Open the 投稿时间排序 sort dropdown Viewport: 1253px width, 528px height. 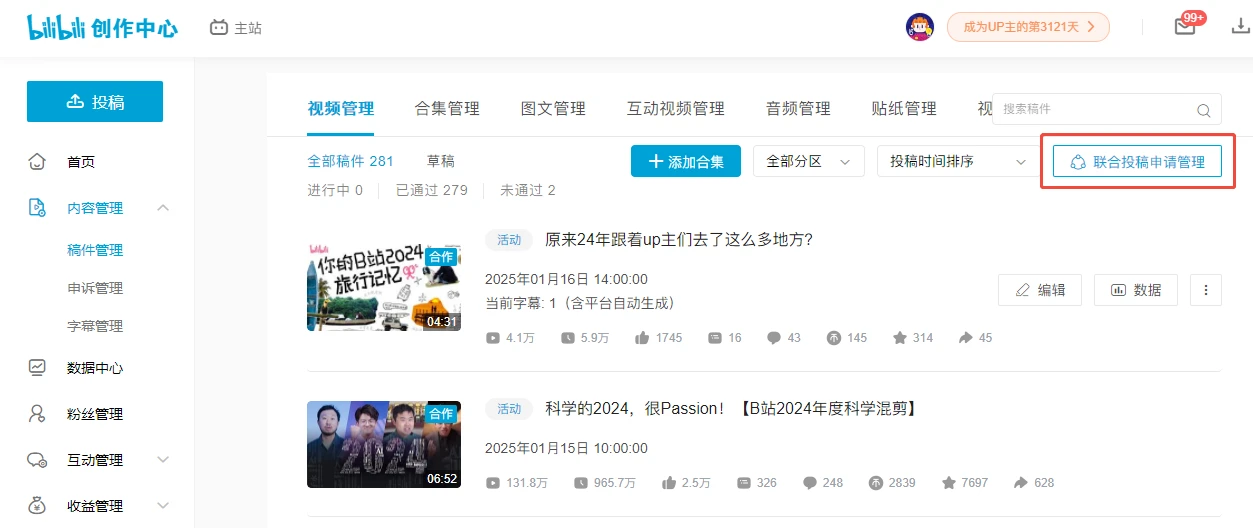coord(957,161)
